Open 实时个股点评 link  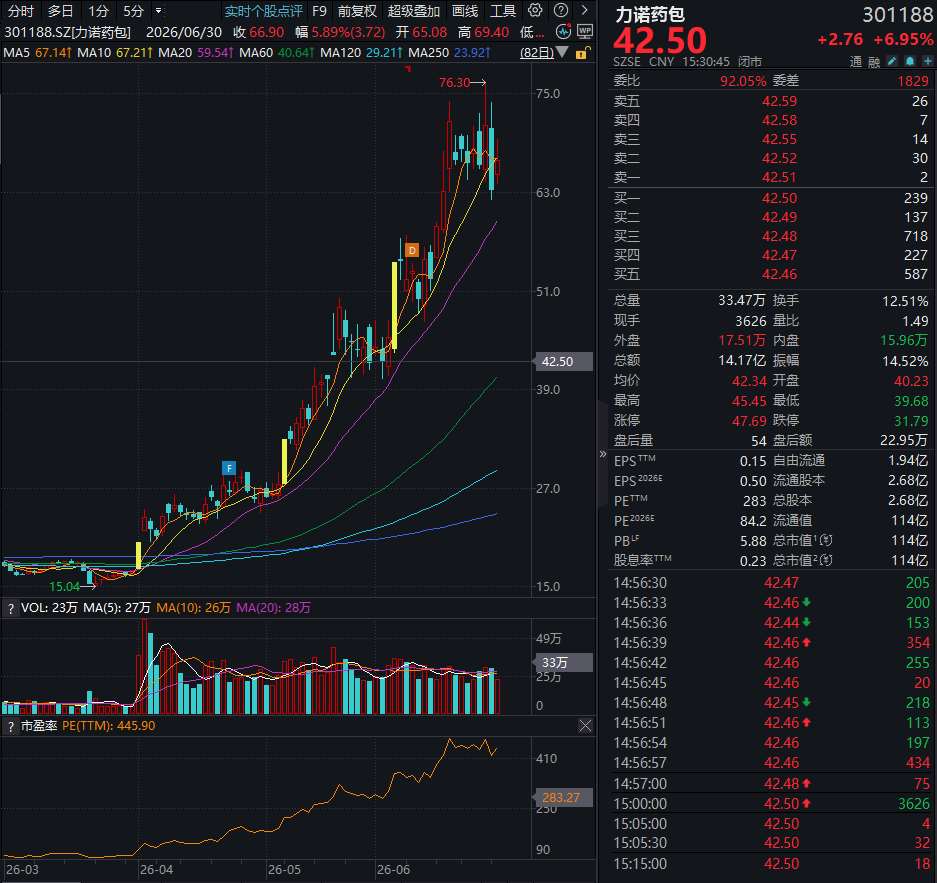[x=263, y=11]
